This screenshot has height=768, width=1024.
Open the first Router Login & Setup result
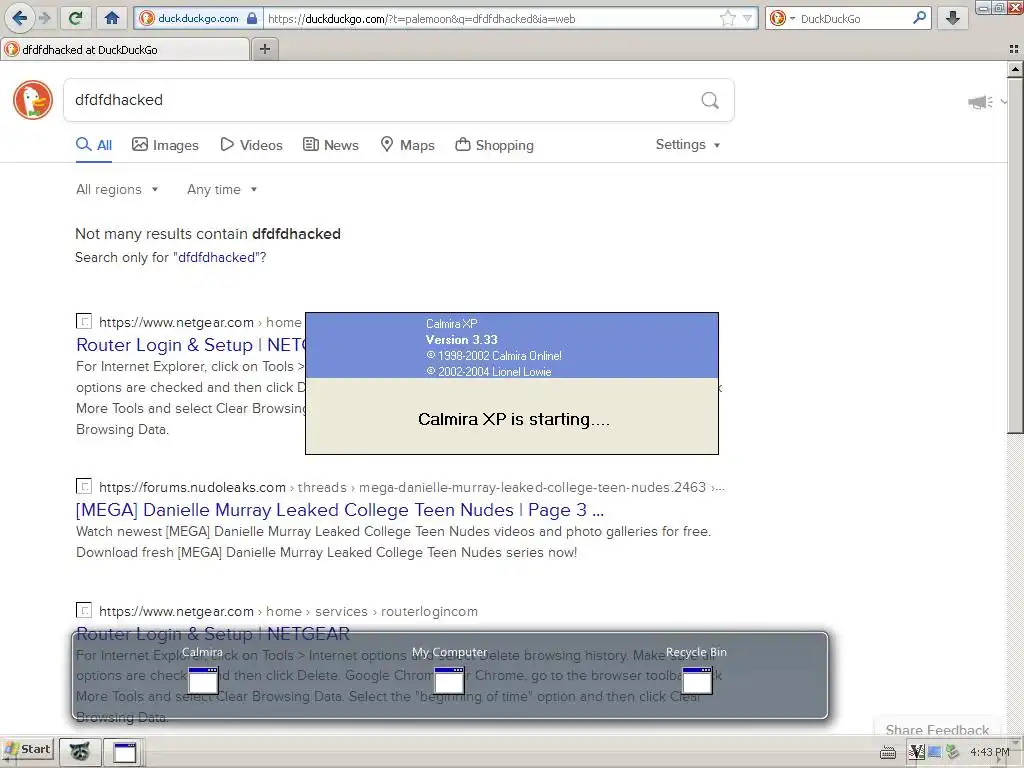click(x=191, y=345)
